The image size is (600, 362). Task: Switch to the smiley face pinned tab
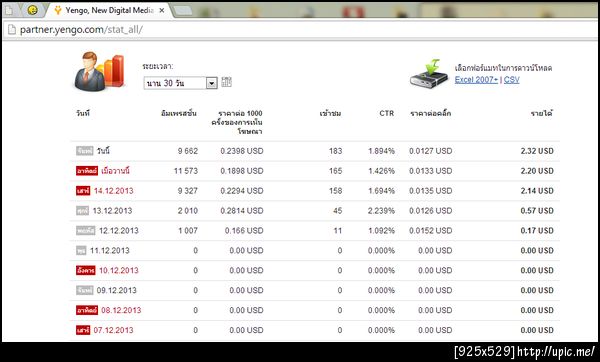pos(33,10)
